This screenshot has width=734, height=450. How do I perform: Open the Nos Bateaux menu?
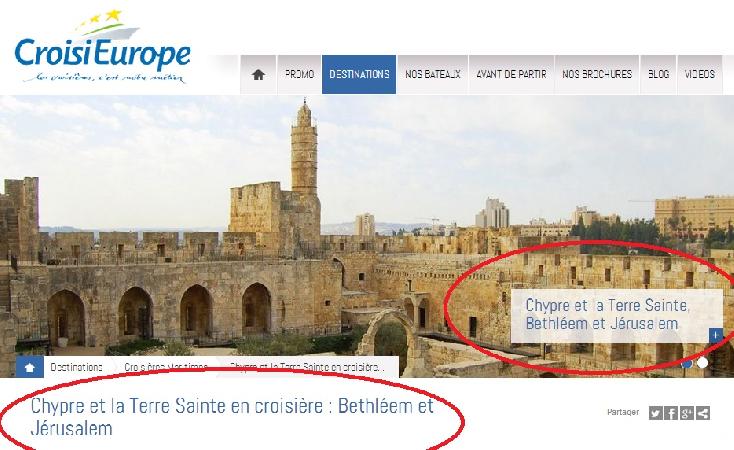click(433, 74)
